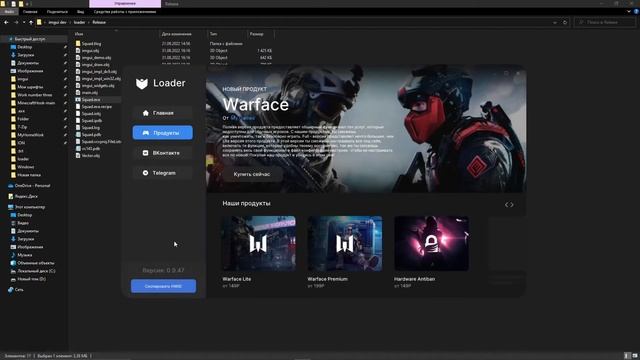Viewport: 640px width, 360px height.
Task: Click the Telegram plane icon
Action: tap(145, 173)
